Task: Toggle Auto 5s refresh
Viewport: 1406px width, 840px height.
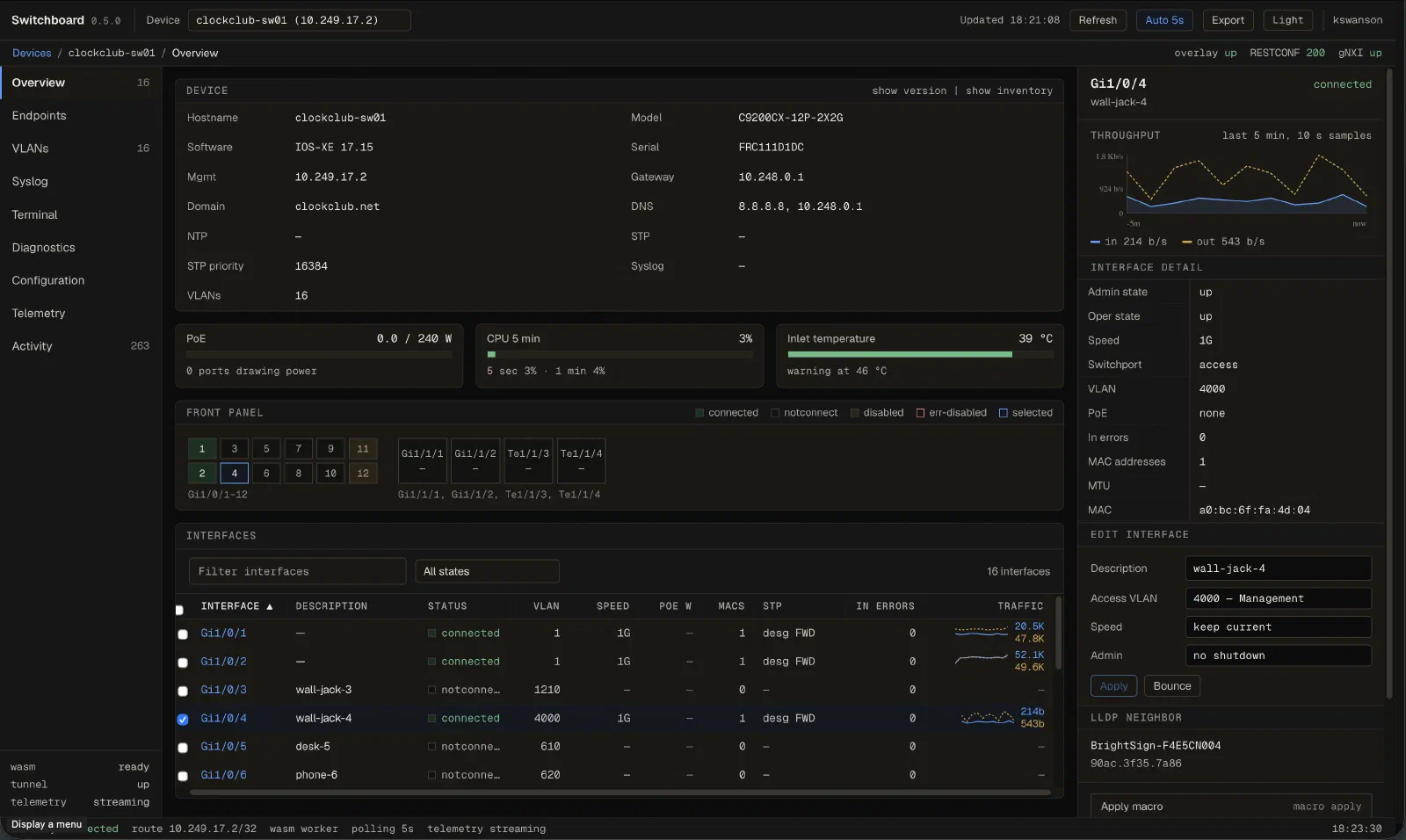Action: coord(1164,20)
